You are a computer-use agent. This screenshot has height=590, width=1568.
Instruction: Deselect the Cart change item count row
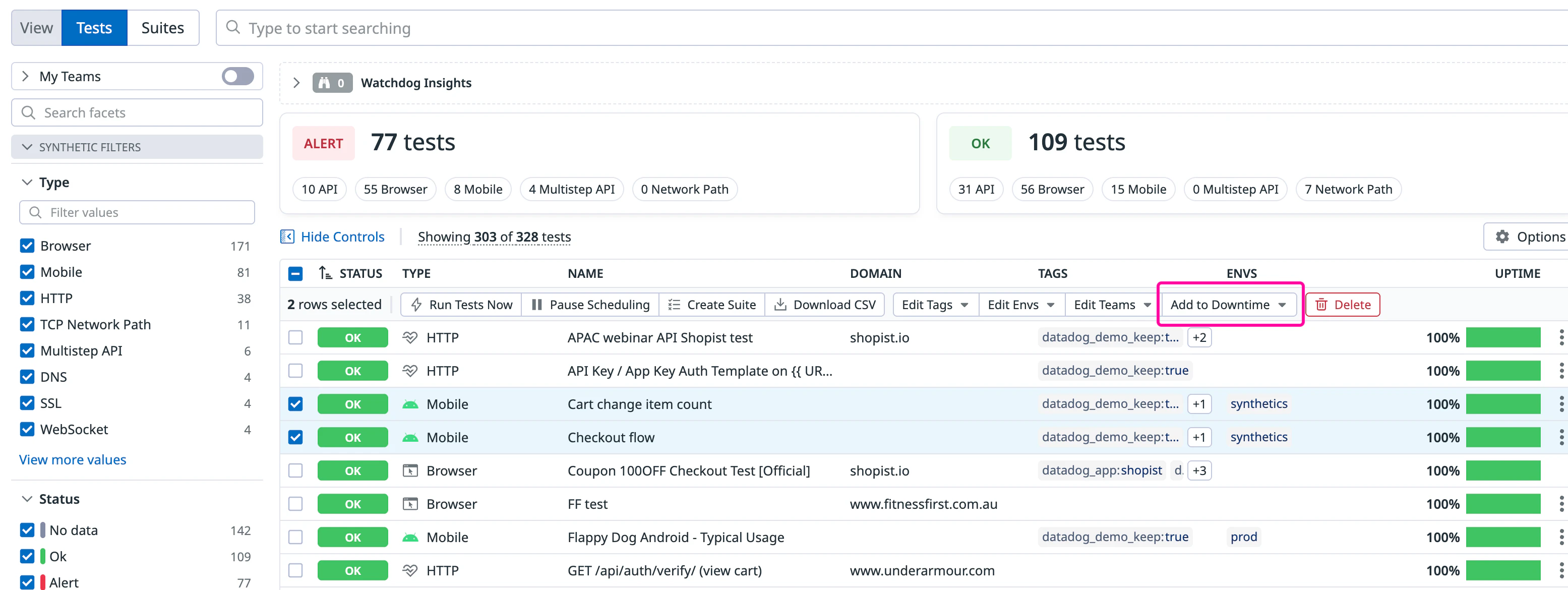pyautogui.click(x=295, y=404)
